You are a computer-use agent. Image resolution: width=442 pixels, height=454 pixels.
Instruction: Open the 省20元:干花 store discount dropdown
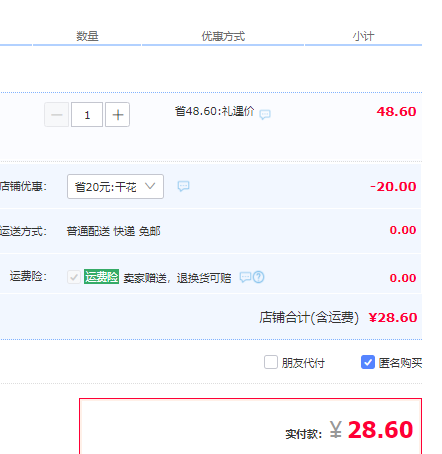[115, 186]
